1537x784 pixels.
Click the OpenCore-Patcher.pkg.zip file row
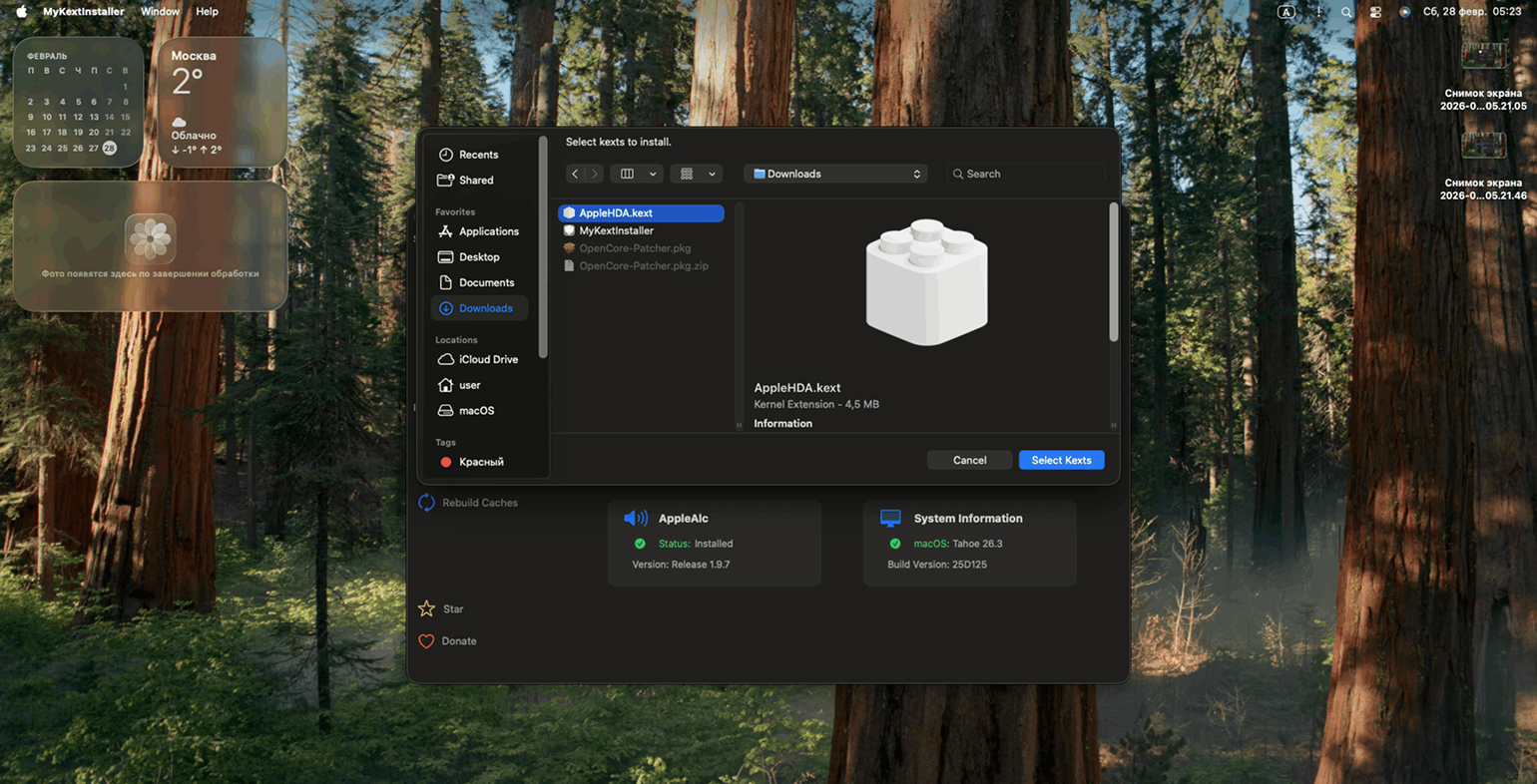pos(641,266)
